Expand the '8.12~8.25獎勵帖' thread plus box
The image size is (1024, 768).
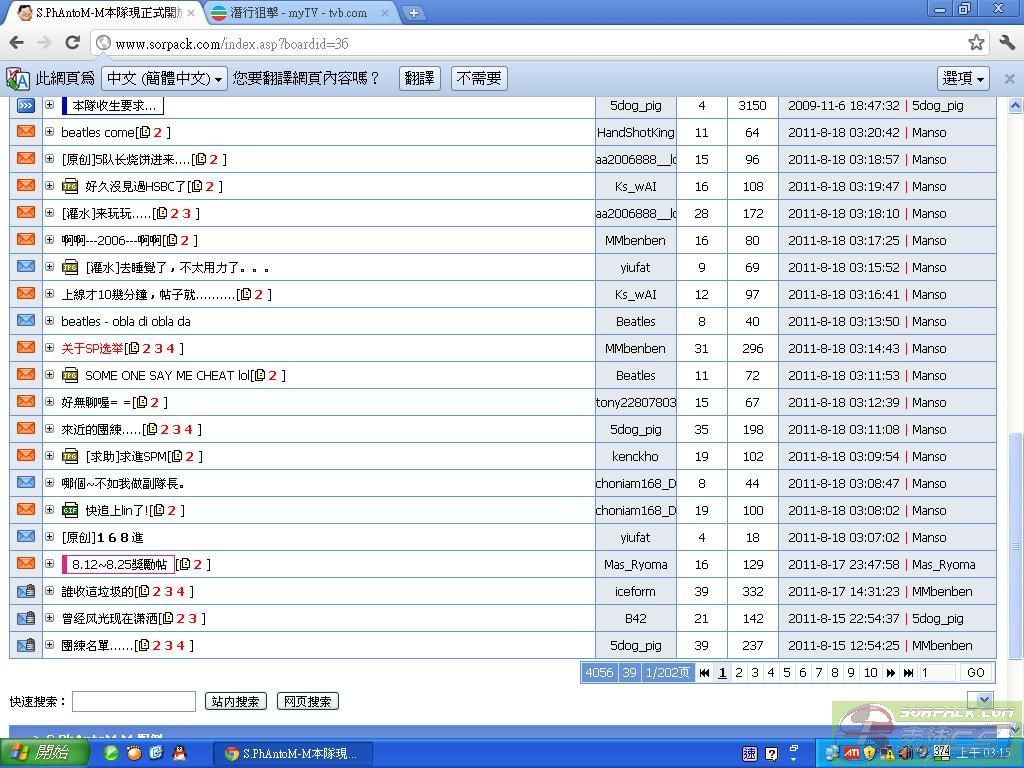[49, 564]
